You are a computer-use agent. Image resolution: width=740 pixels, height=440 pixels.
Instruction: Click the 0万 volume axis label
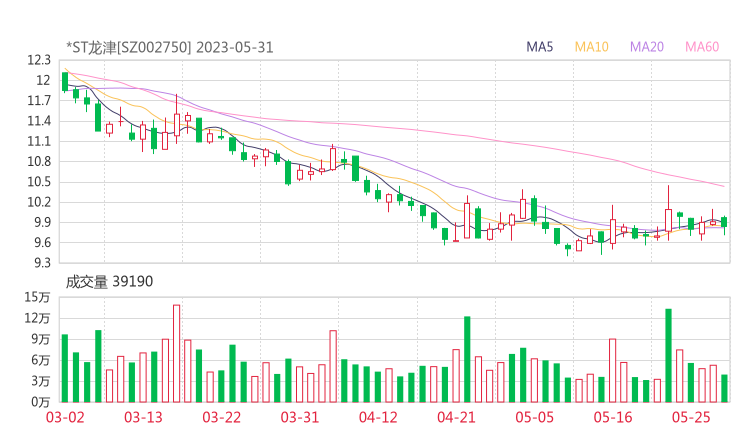point(41,402)
